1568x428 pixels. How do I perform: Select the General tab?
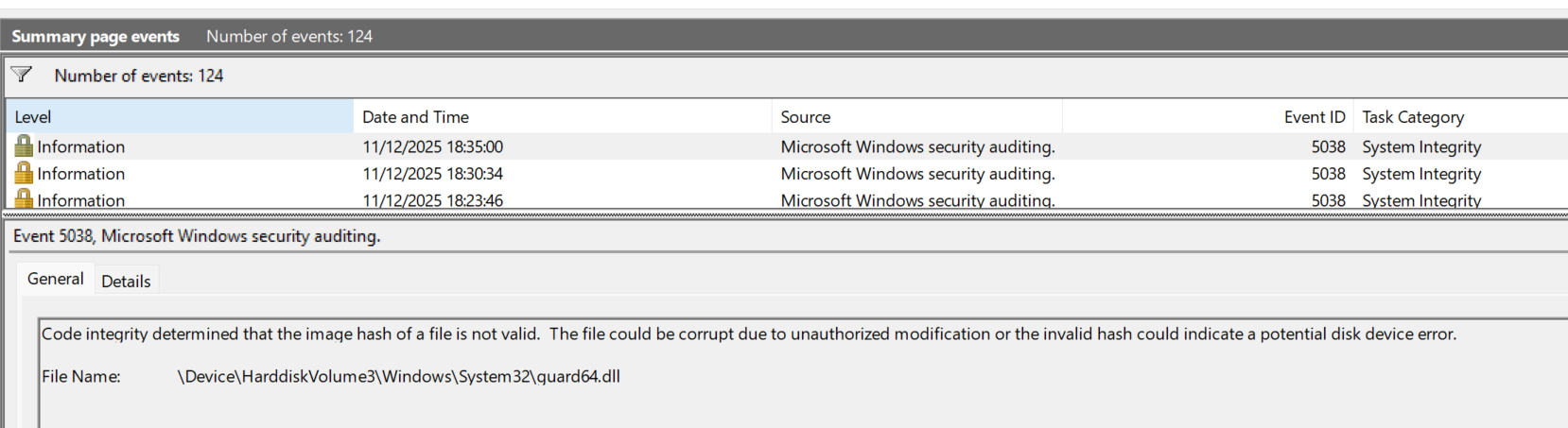click(x=55, y=279)
